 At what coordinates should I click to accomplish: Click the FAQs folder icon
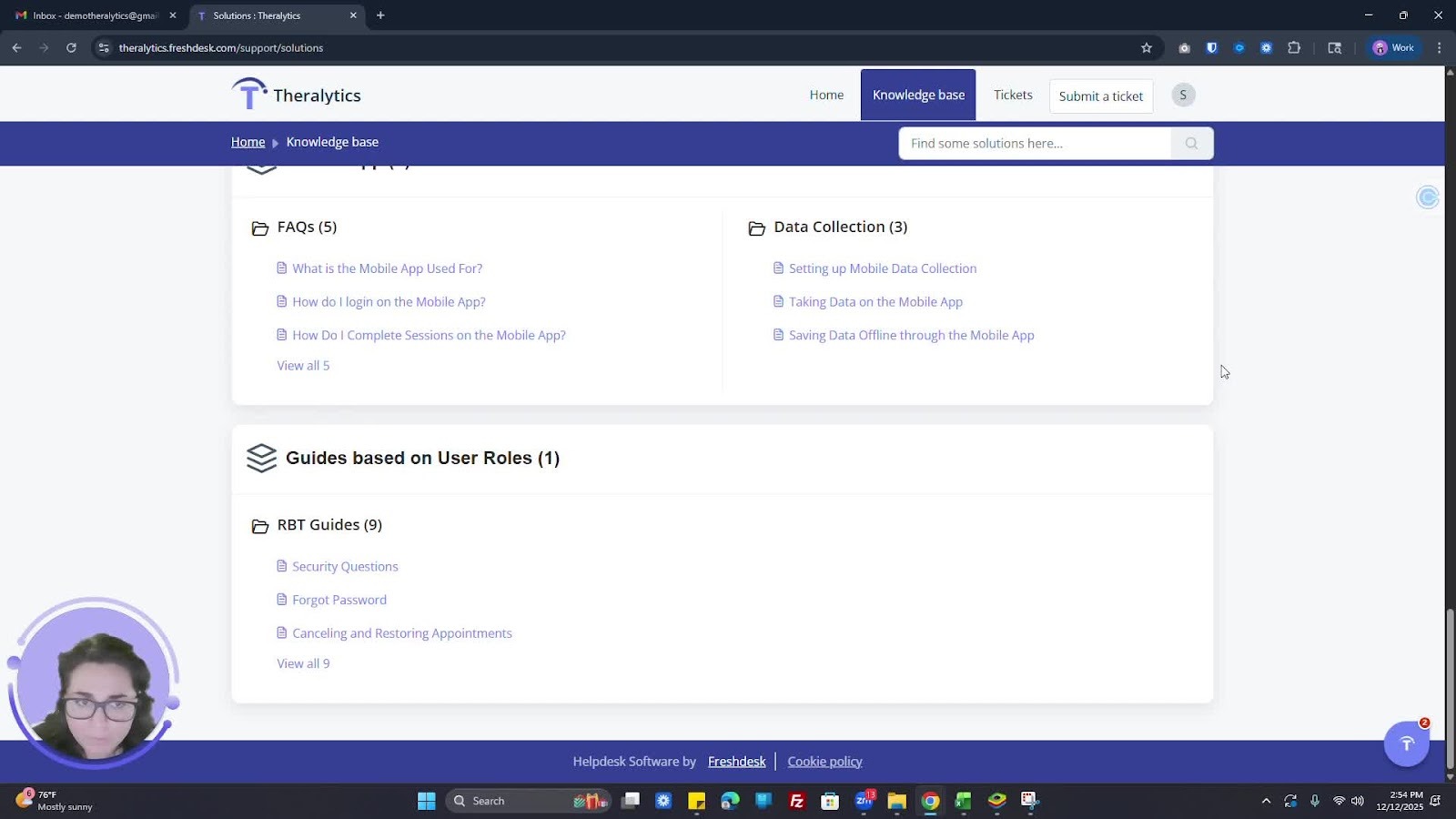[x=260, y=228]
